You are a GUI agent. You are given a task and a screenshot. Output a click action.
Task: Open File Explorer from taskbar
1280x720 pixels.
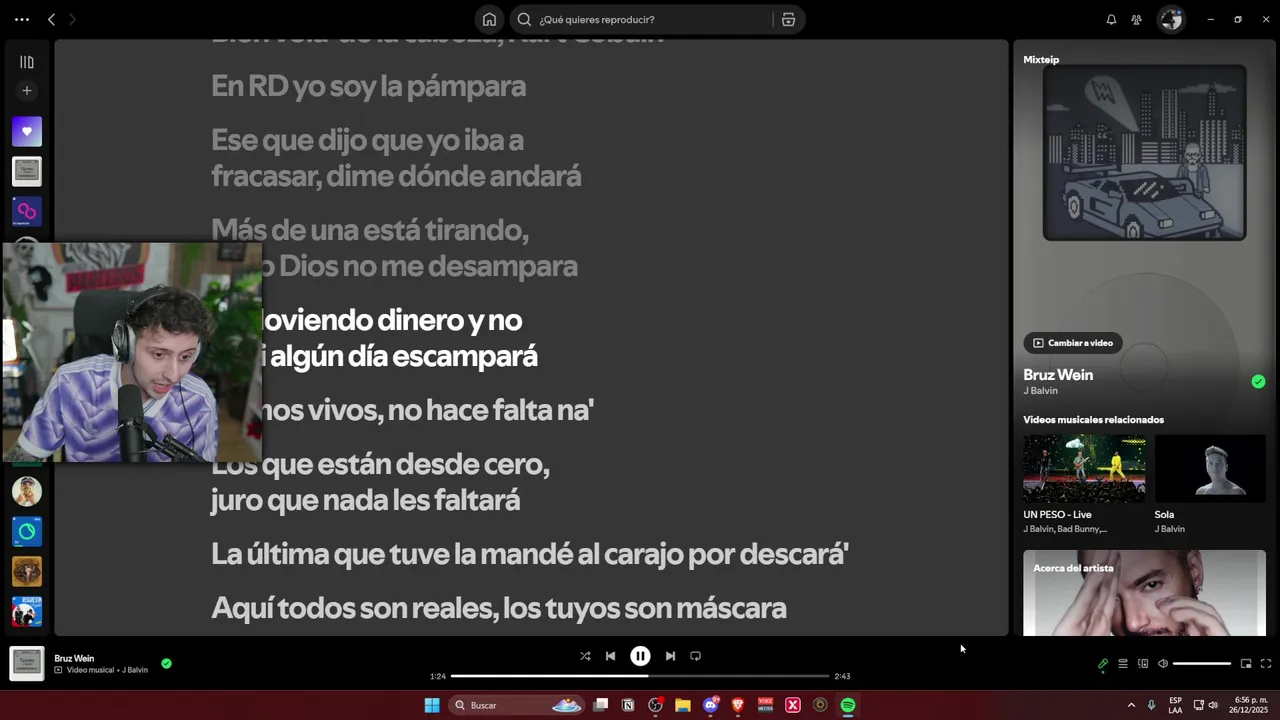(683, 705)
